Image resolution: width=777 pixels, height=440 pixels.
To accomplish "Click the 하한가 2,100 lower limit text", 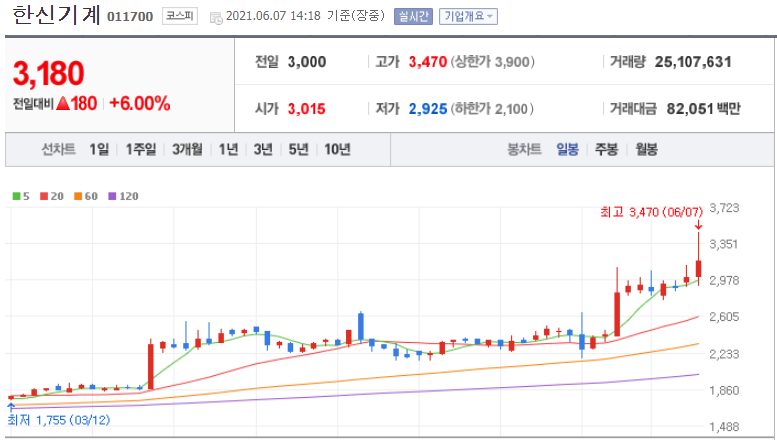I will [x=492, y=109].
